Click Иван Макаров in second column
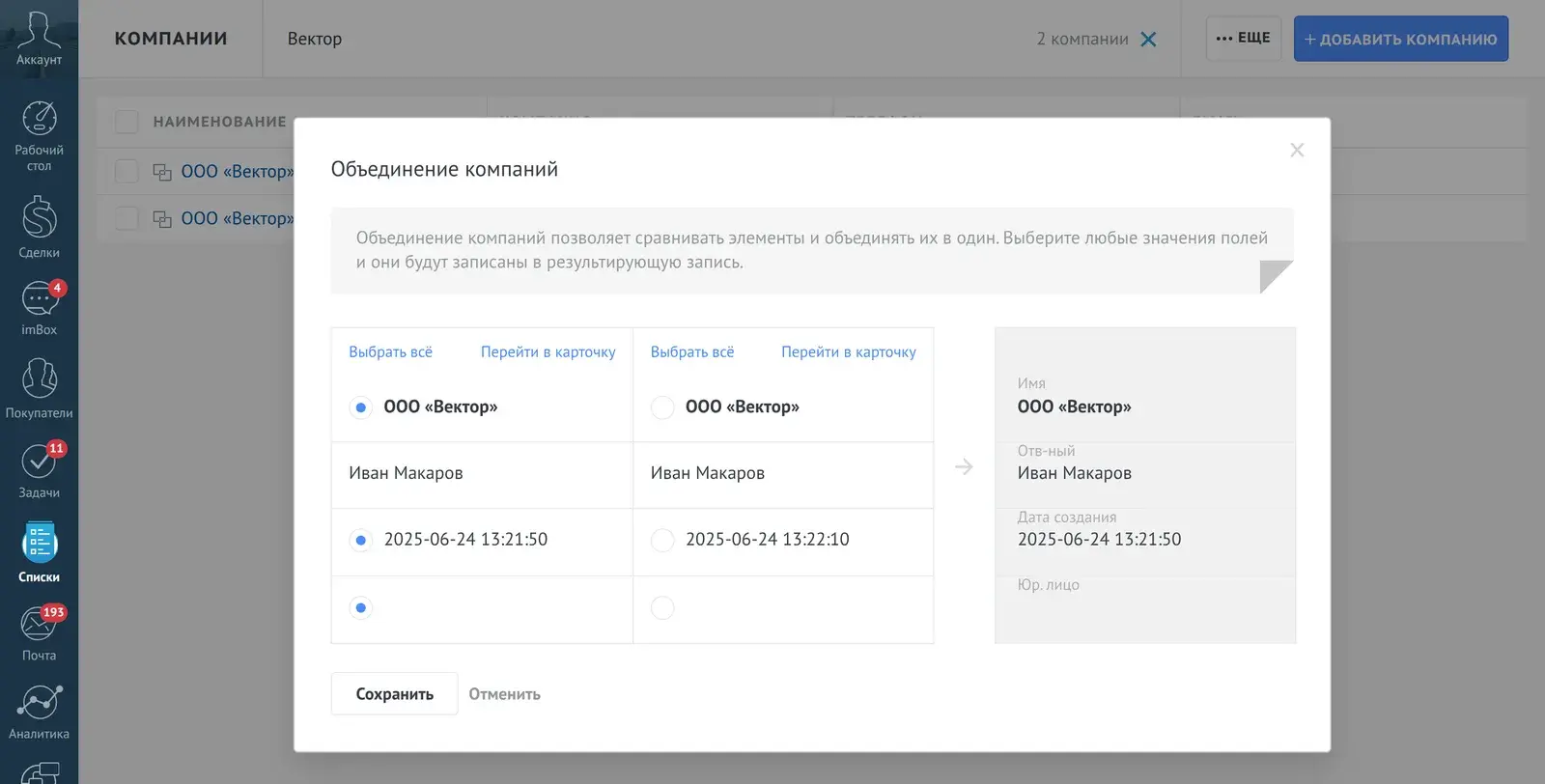1545x784 pixels. (708, 473)
